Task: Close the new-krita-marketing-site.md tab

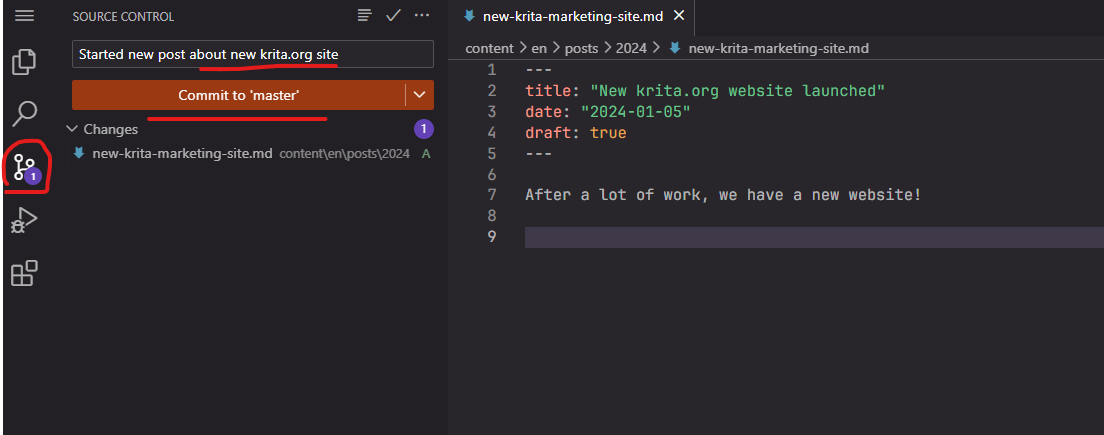Action: click(x=680, y=17)
